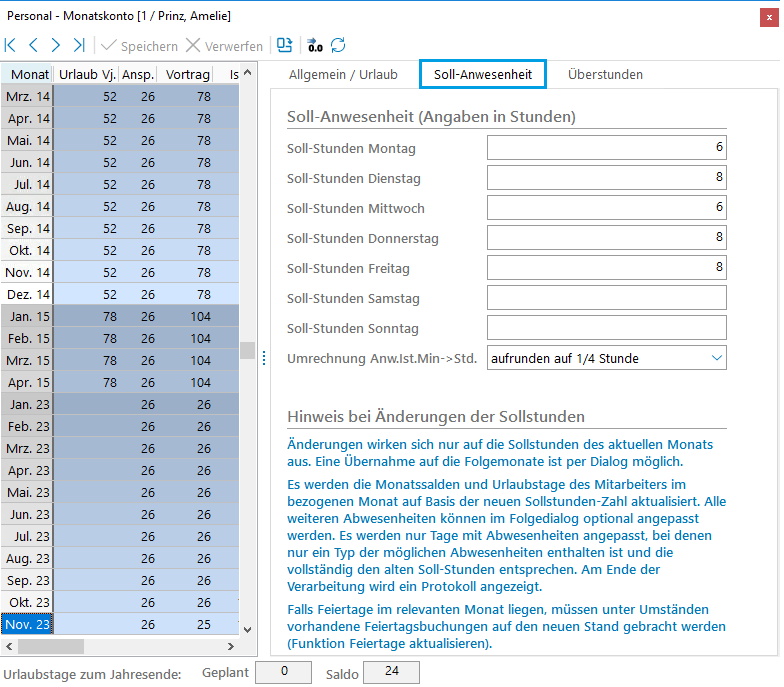Click the Vortrag column header
The width and height of the screenshot is (784, 687).
[x=188, y=75]
